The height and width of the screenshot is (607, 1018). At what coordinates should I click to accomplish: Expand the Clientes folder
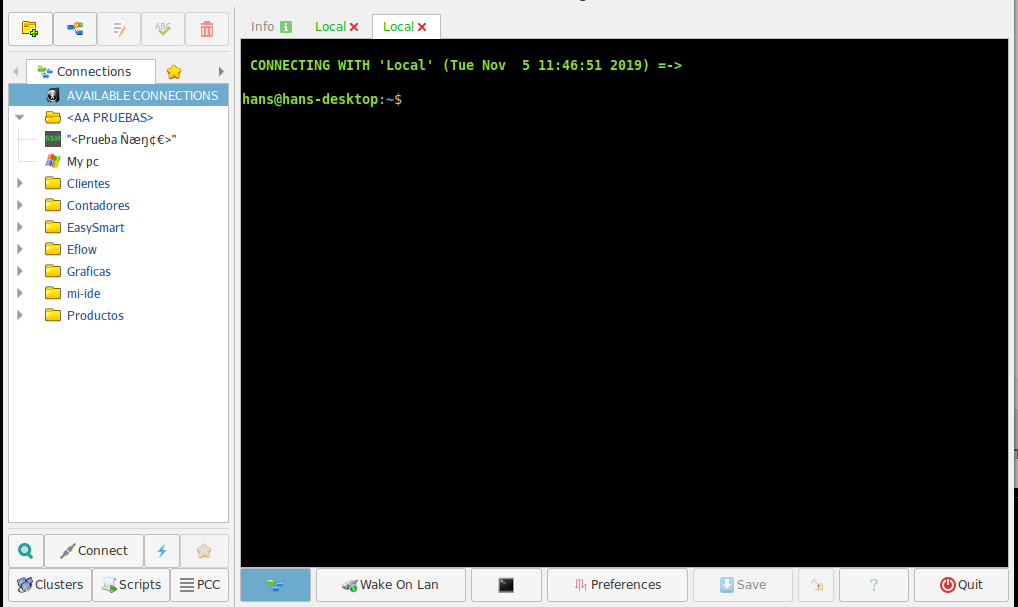point(20,183)
